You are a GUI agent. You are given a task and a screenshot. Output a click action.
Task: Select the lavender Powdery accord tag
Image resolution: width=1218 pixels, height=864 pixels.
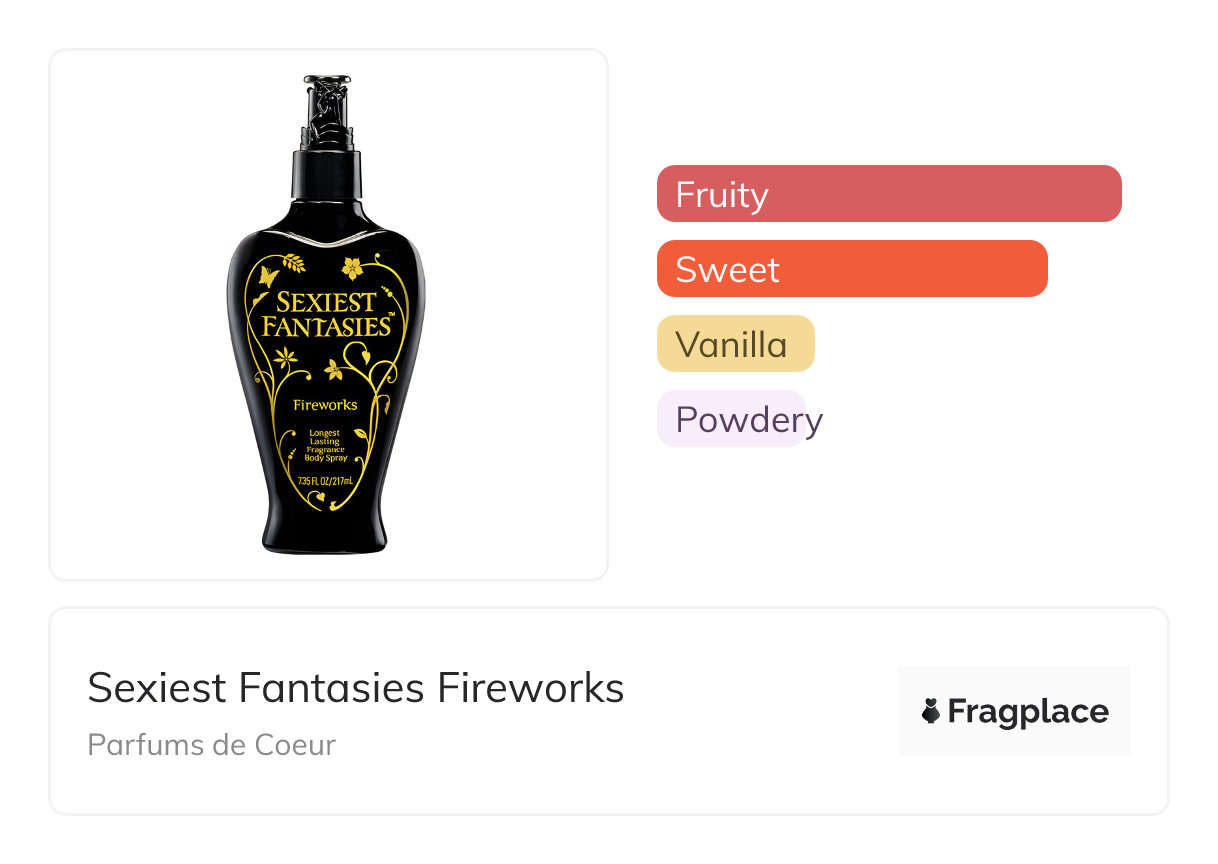pos(732,419)
